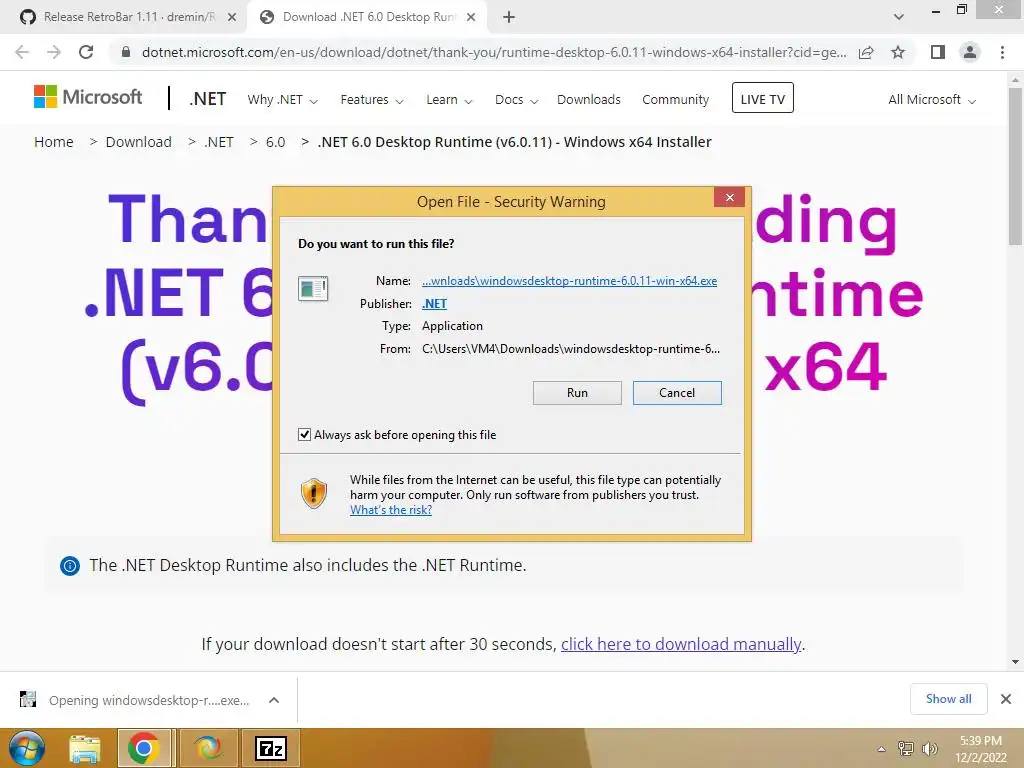The width and height of the screenshot is (1024, 768).
Task: Open Chrome three-dot menu
Action: pos(1002,52)
